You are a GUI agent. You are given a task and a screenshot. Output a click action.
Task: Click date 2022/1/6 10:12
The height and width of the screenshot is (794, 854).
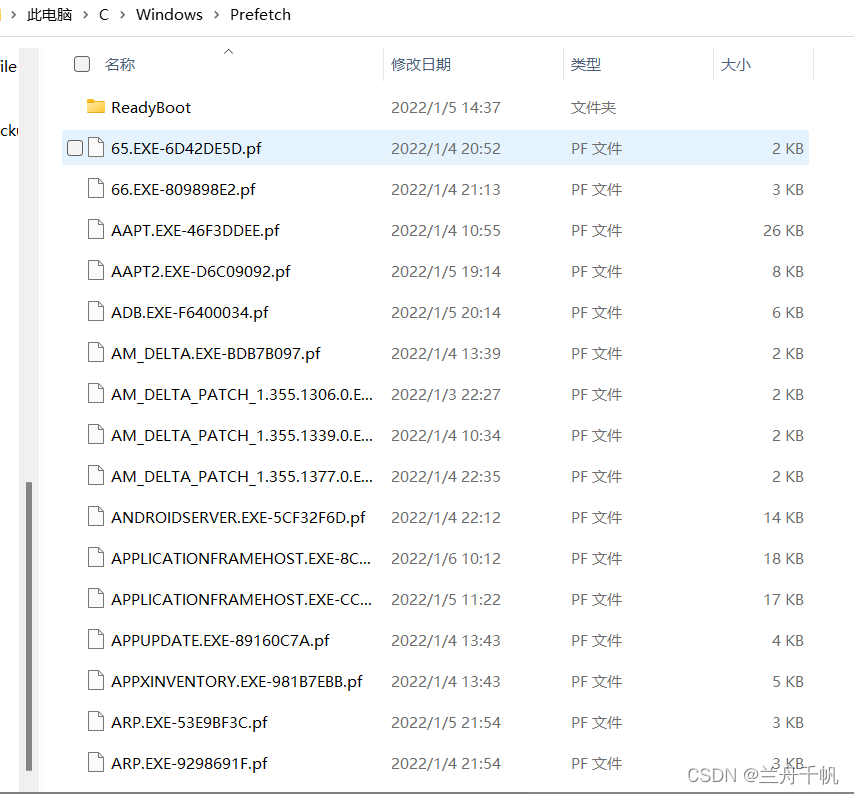click(446, 559)
